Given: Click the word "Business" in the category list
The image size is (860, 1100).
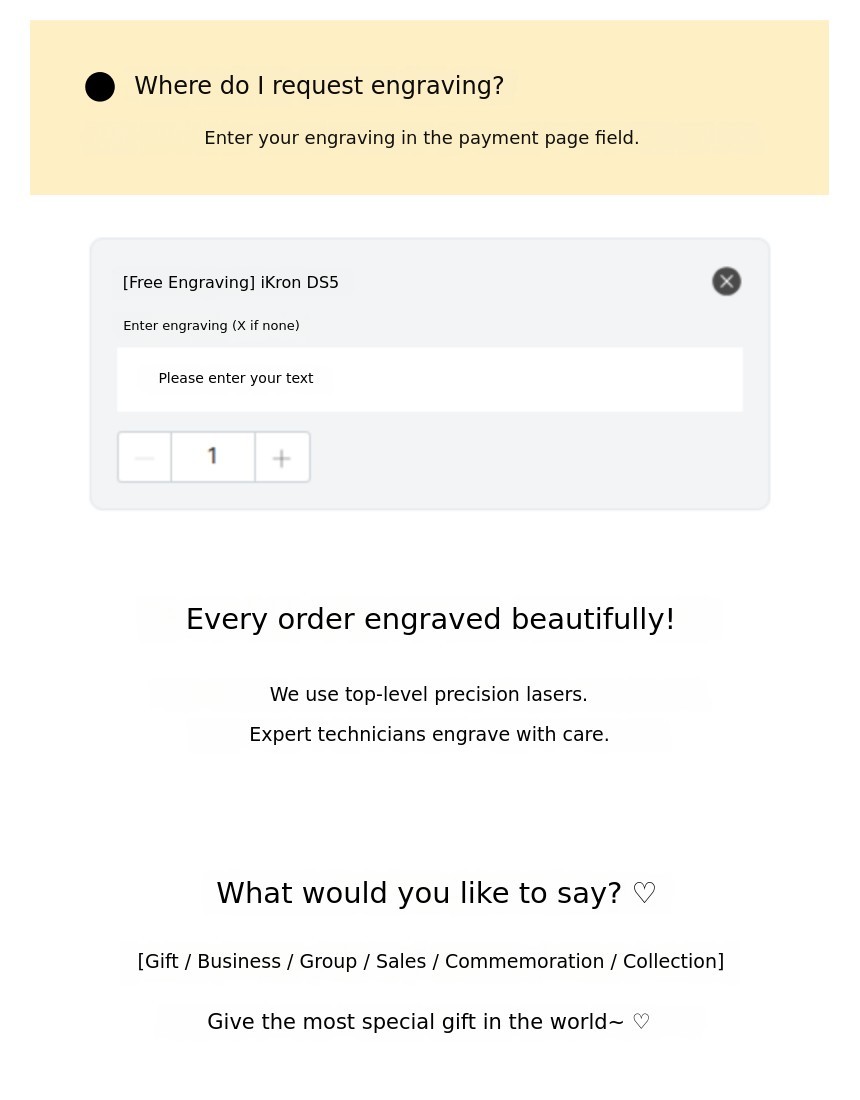Looking at the screenshot, I should 239,962.
